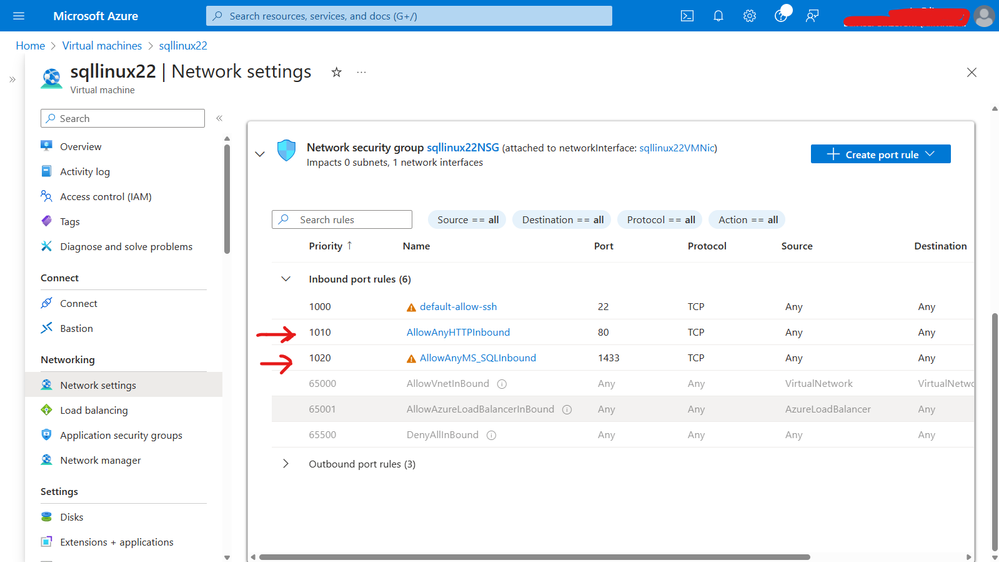
Task: Click the resource menu vertical scrollbar
Action: (x=227, y=199)
